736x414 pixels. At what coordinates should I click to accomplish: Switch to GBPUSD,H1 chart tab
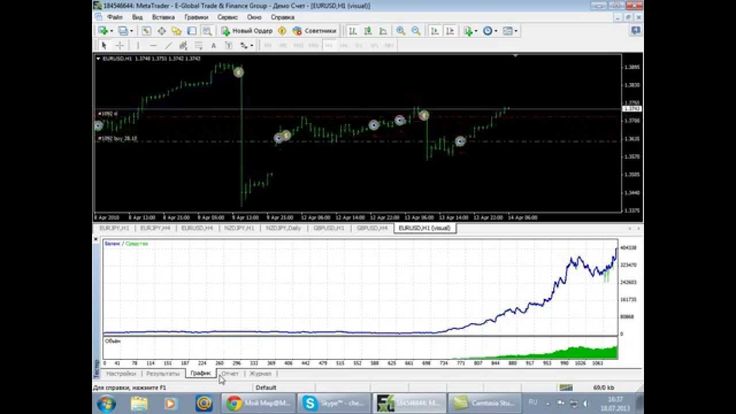(329, 228)
